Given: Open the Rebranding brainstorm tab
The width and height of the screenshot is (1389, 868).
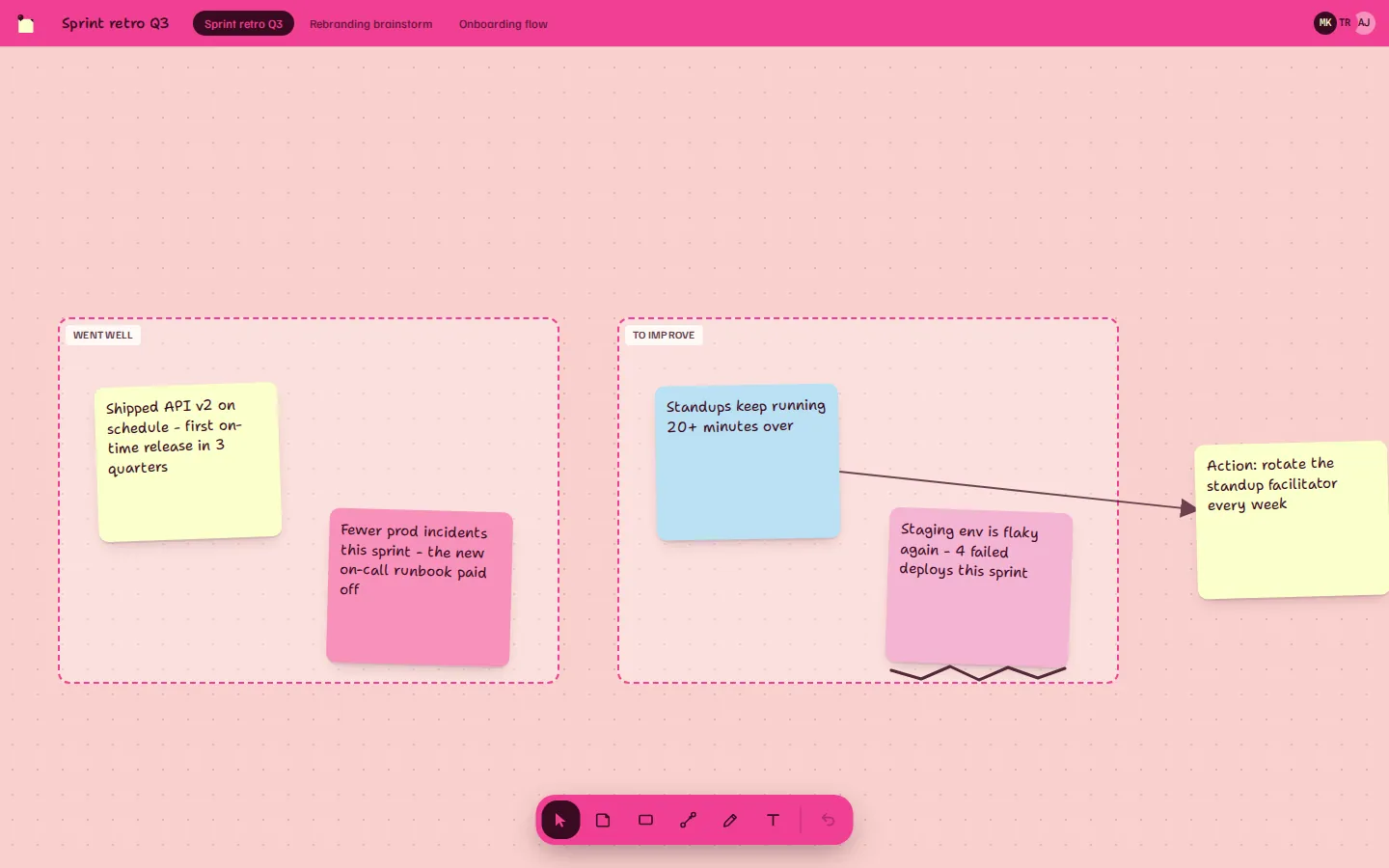Looking at the screenshot, I should pyautogui.click(x=371, y=24).
